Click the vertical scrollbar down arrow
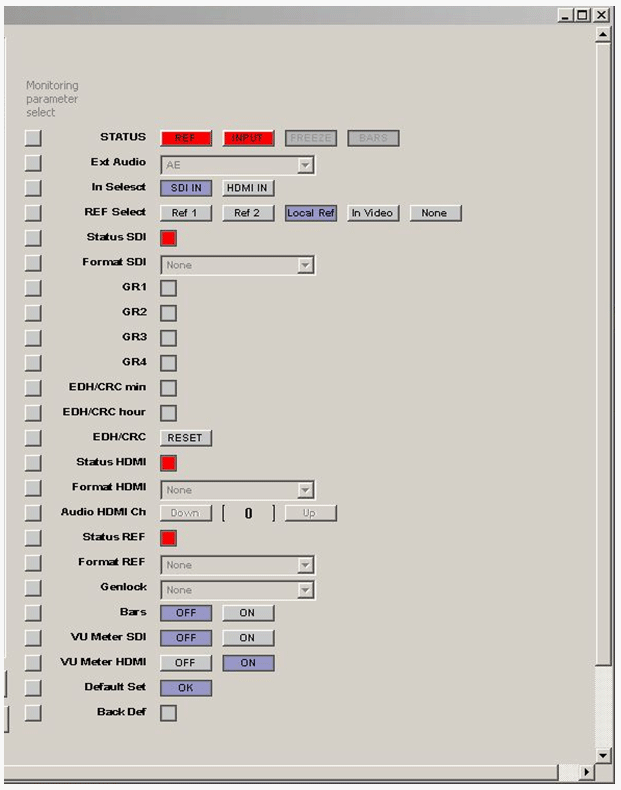This screenshot has width=621, height=790. (x=602, y=755)
